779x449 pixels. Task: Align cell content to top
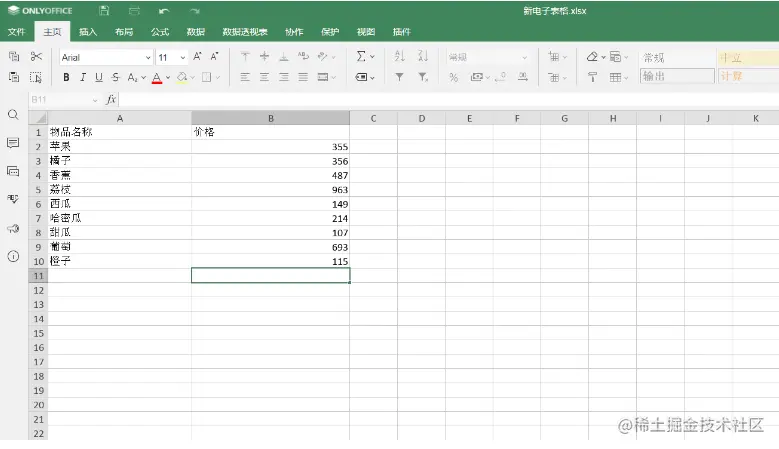point(245,56)
